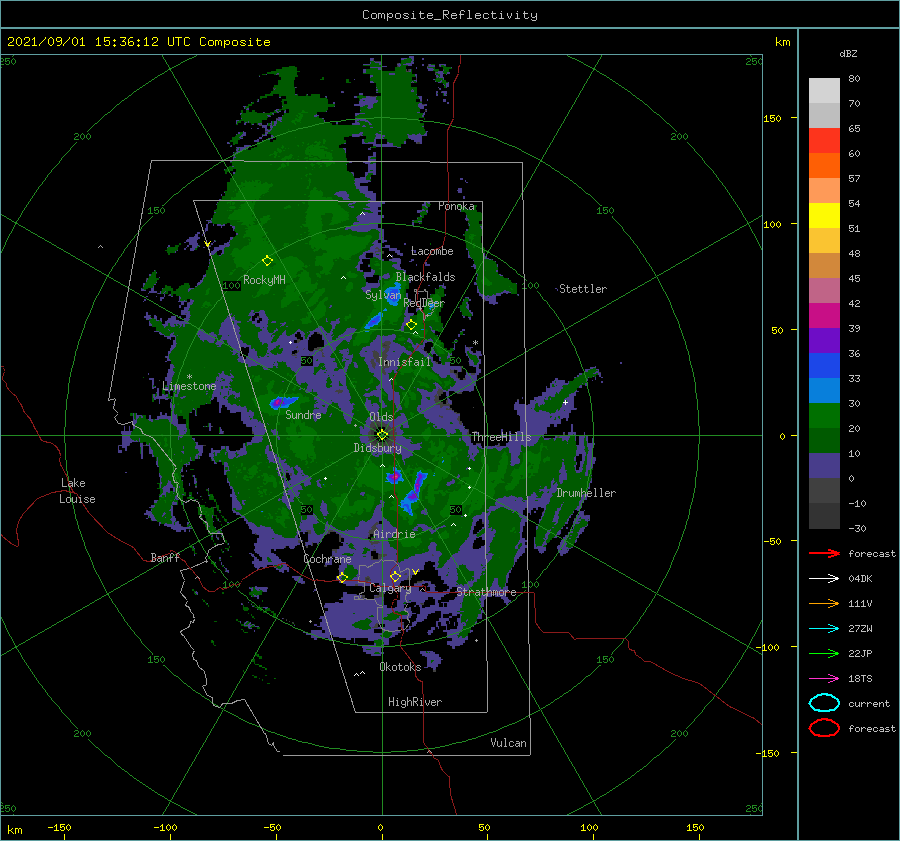The width and height of the screenshot is (900, 841).
Task: Pick the yellow 54 dBZ legend swatch
Action: [824, 216]
